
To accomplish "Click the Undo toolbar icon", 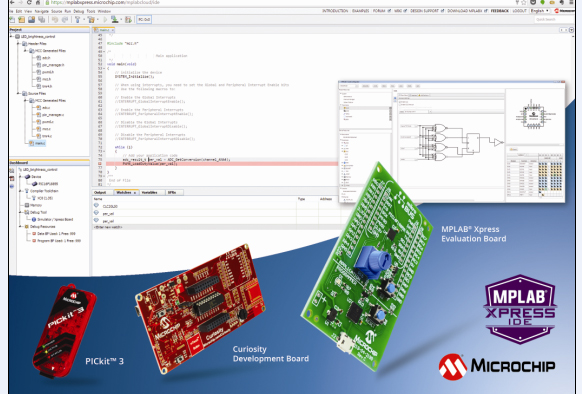I will tap(55, 20).
